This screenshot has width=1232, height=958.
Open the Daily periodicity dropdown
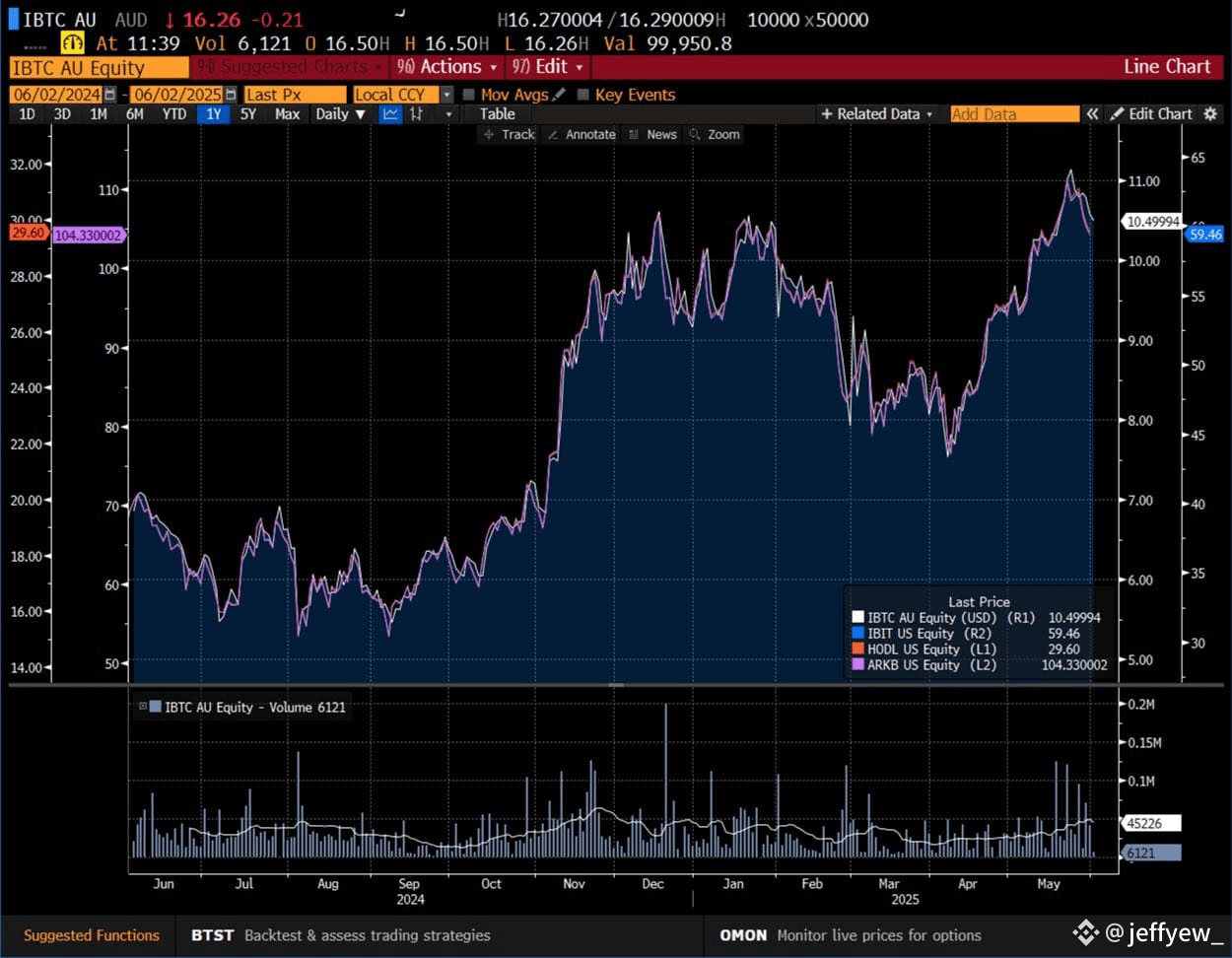341,114
